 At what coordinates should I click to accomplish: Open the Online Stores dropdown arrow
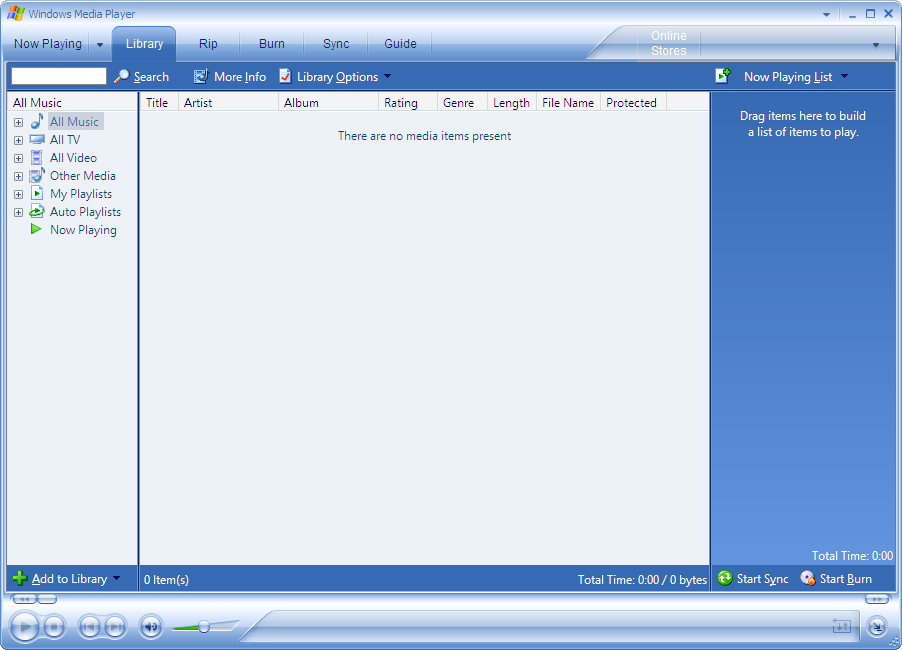coord(876,44)
